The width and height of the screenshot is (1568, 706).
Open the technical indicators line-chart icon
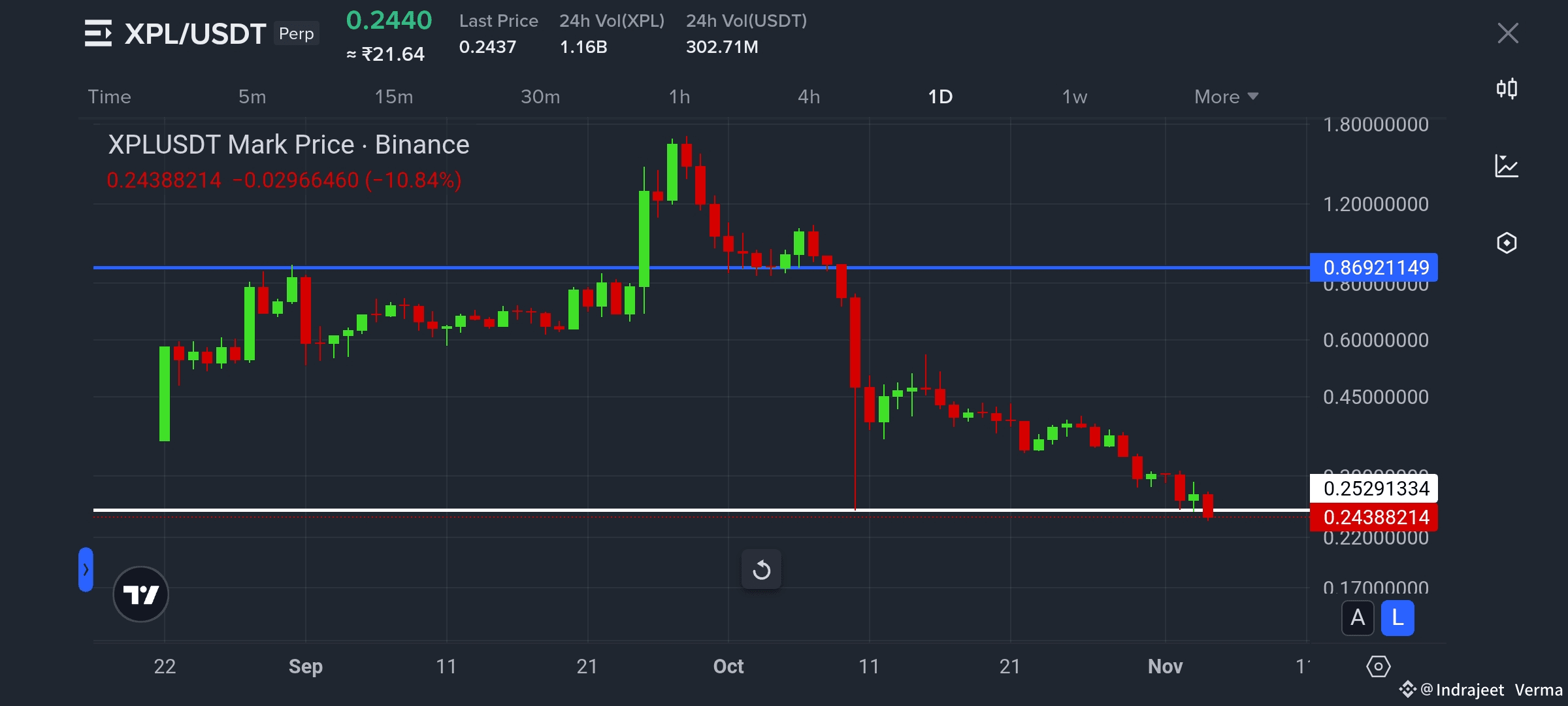[1507, 166]
